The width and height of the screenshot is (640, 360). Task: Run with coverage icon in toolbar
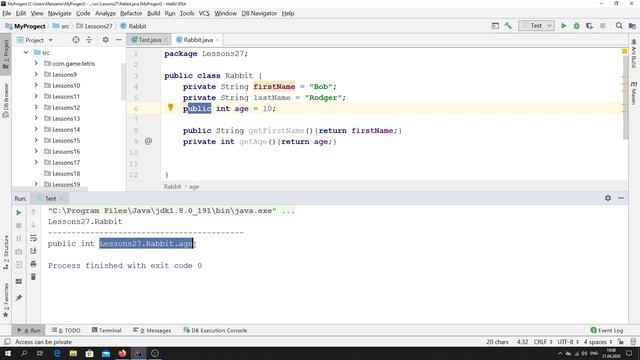(589, 26)
